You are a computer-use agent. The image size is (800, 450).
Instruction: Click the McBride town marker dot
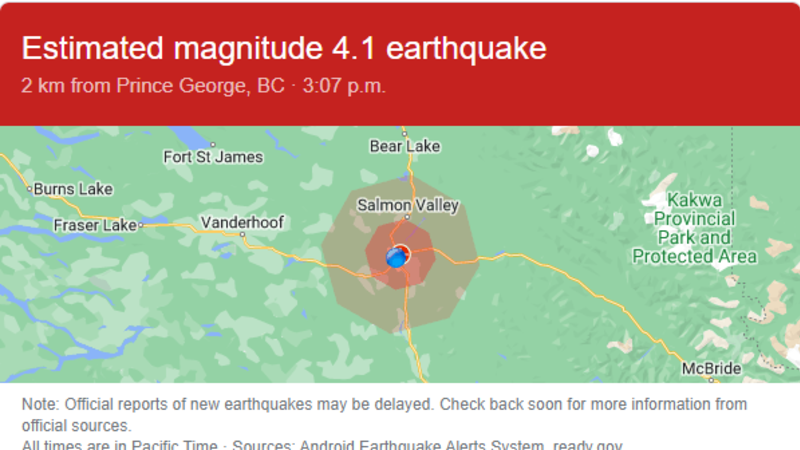tap(711, 380)
